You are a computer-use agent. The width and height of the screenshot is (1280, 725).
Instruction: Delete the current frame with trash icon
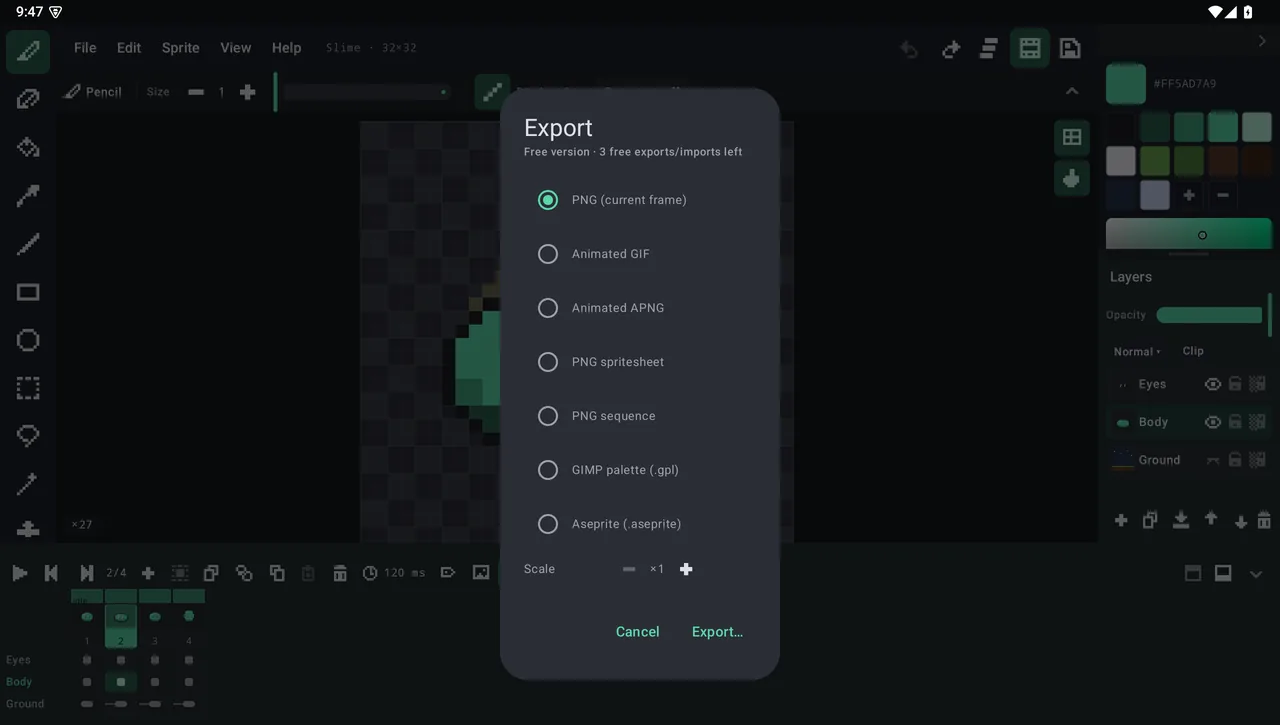[340, 573]
